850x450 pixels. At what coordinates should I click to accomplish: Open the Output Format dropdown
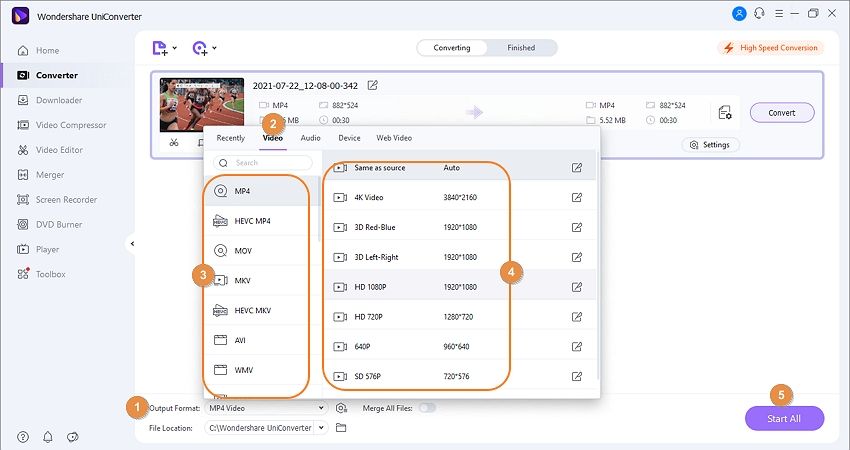point(266,408)
